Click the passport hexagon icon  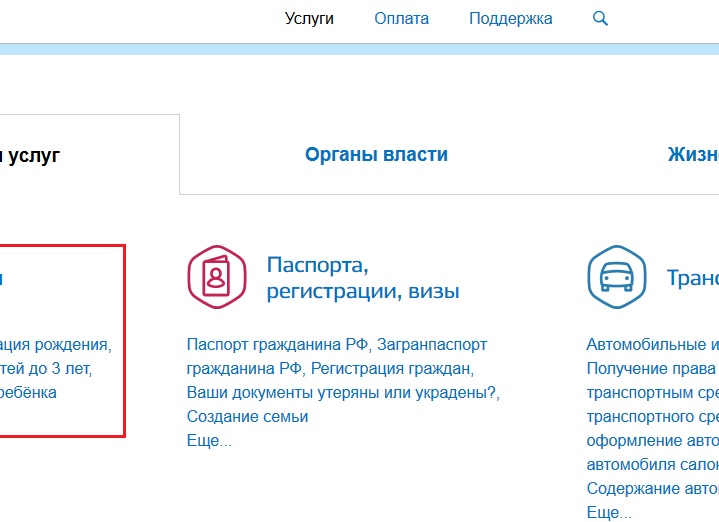(x=217, y=277)
